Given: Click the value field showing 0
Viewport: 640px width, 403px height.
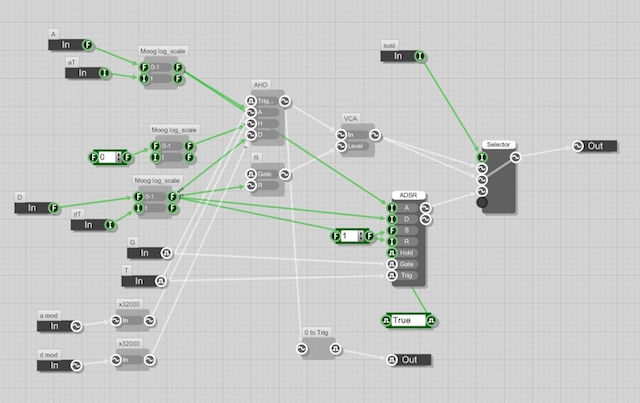Looking at the screenshot, I should click(x=107, y=157).
